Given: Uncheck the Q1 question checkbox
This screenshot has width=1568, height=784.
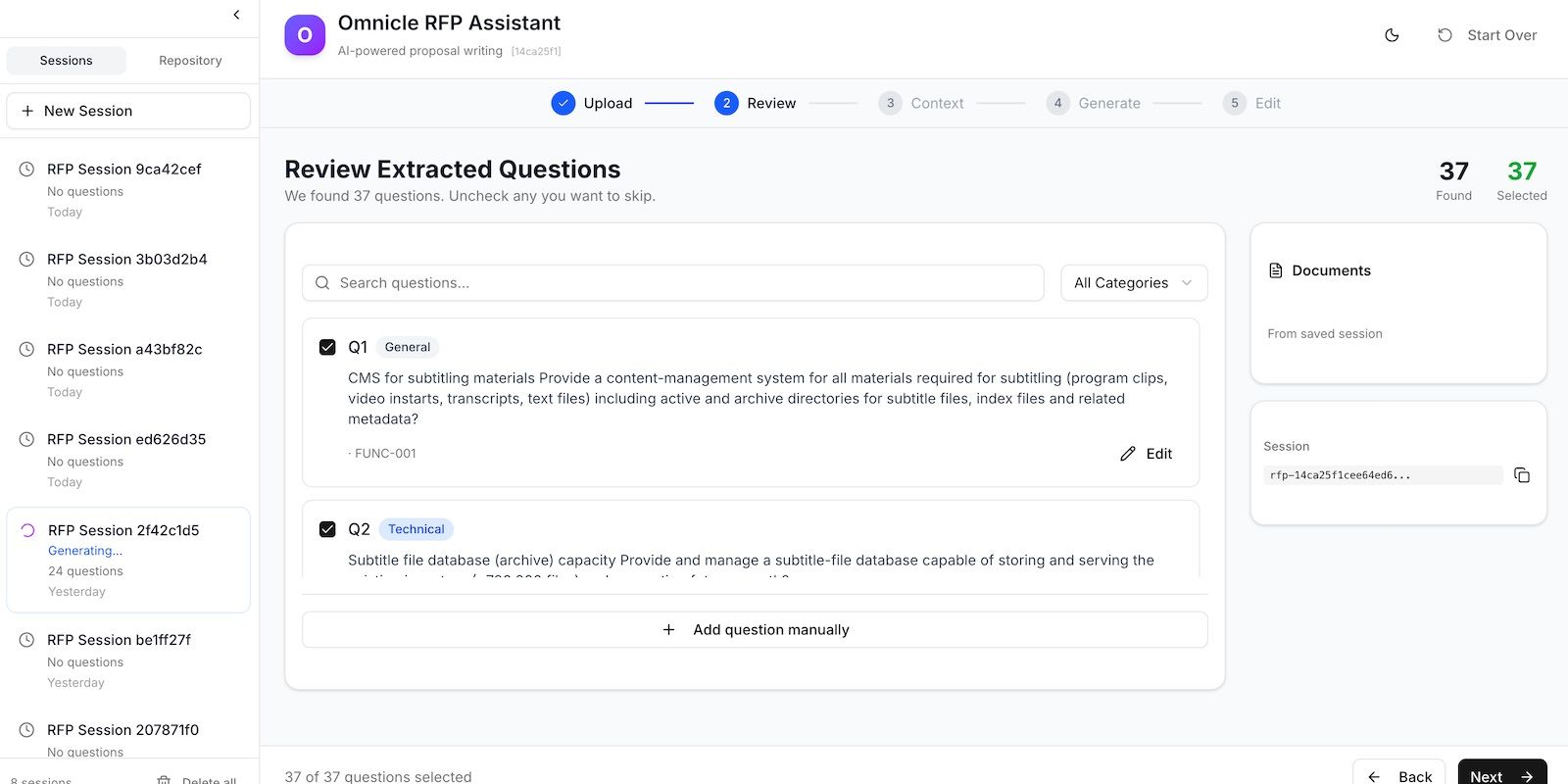Looking at the screenshot, I should [327, 347].
